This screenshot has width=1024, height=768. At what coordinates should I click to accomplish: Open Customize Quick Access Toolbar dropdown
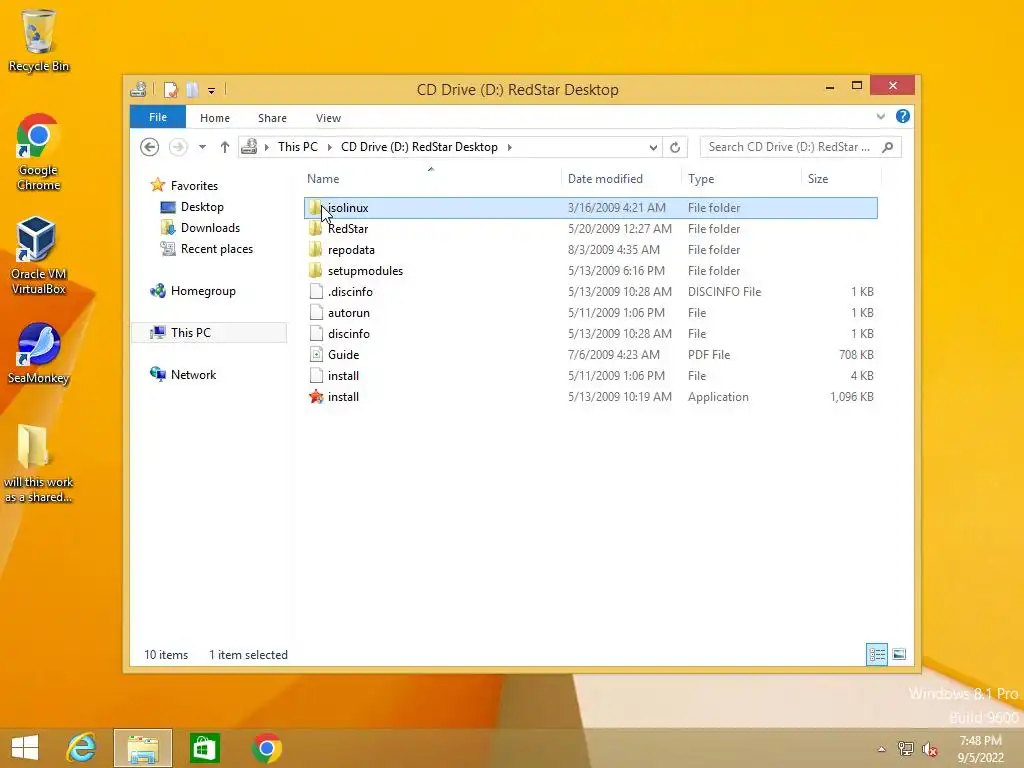(212, 91)
